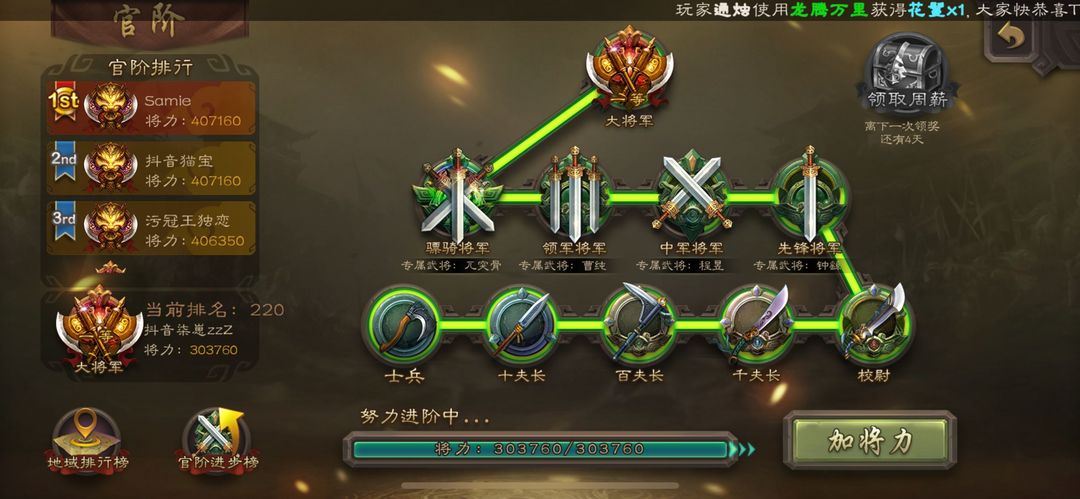The image size is (1080, 499).
Task: Open the 中军将军 rank icon
Action: pos(692,195)
